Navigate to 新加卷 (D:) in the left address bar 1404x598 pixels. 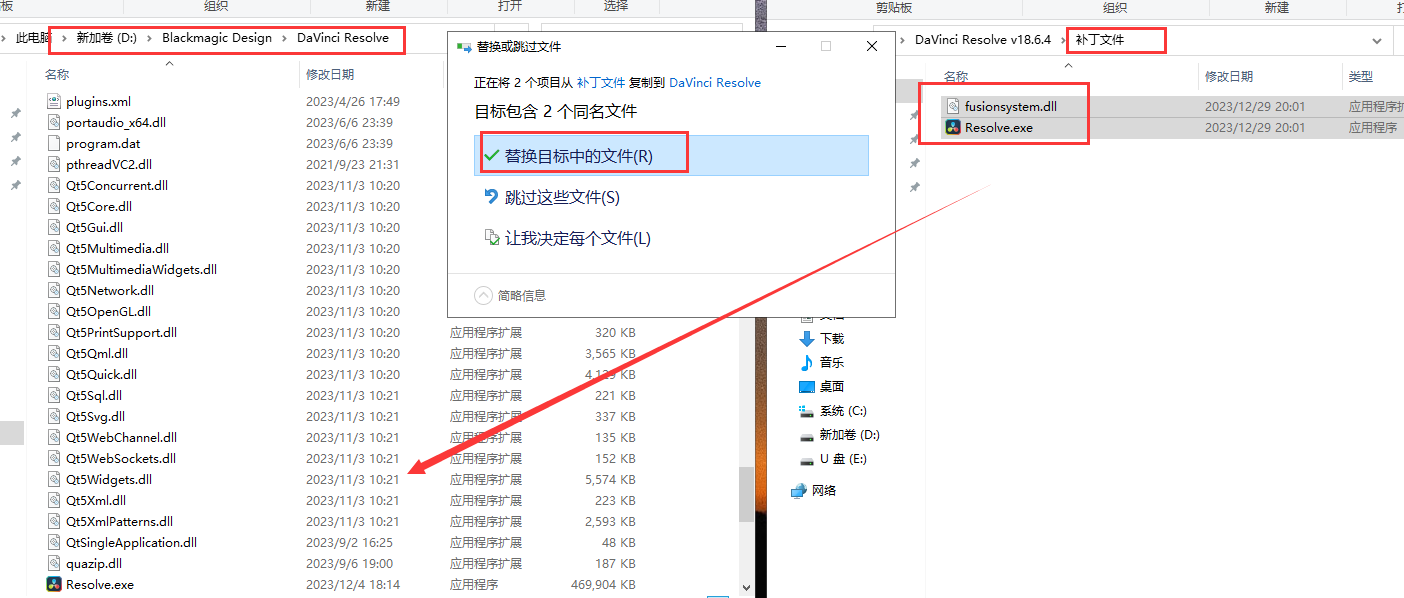pos(106,38)
